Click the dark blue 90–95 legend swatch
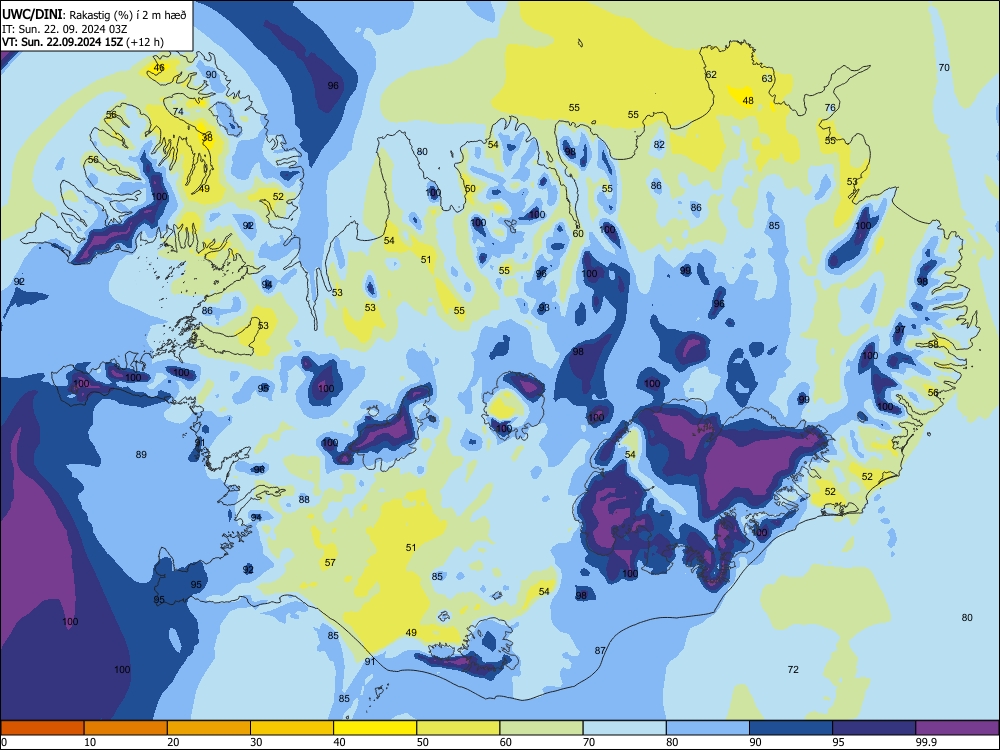 coord(791,728)
